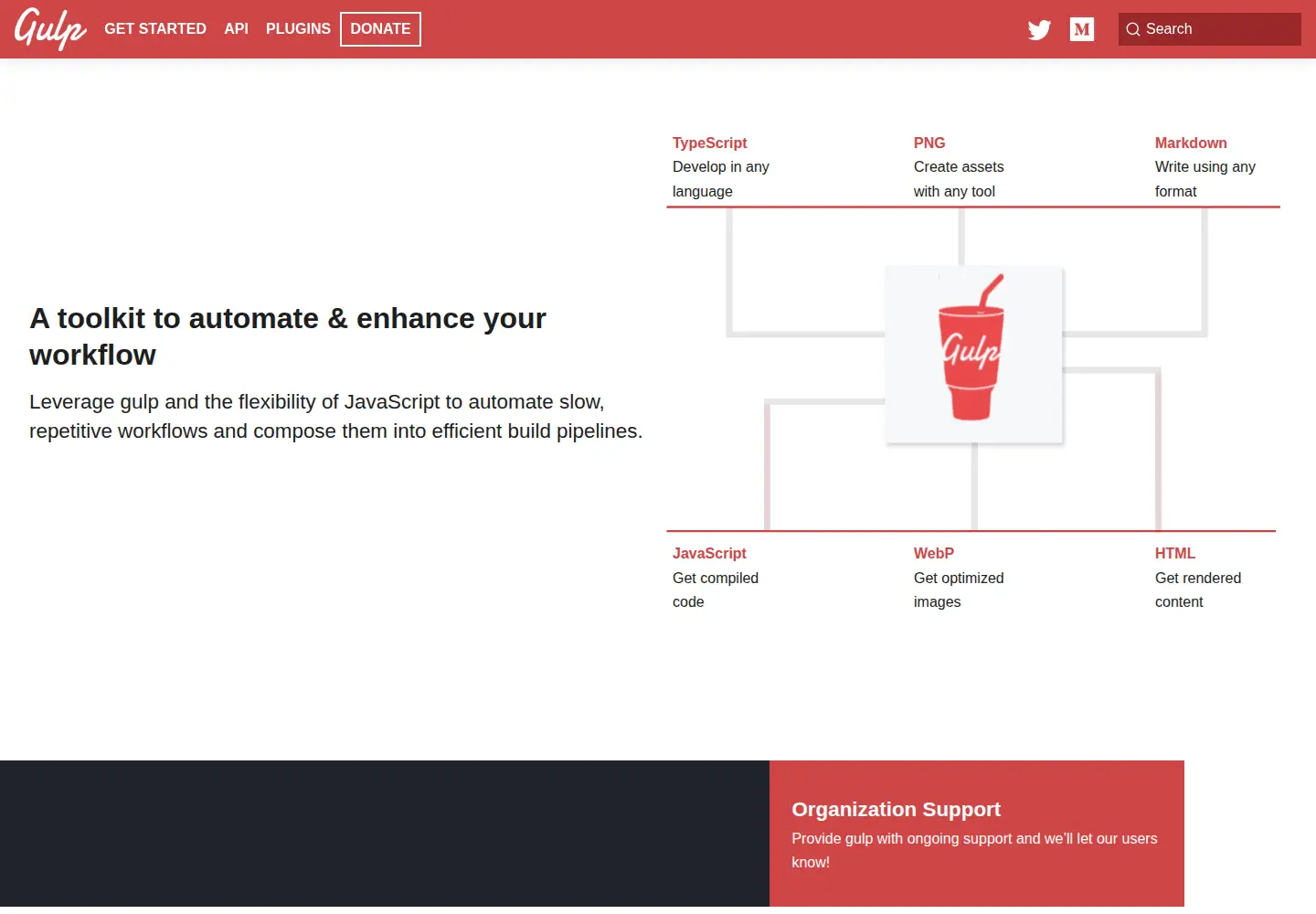Image resolution: width=1316 pixels, height=914 pixels.
Task: Click 'Develop in any language' text
Action: pyautogui.click(x=721, y=179)
